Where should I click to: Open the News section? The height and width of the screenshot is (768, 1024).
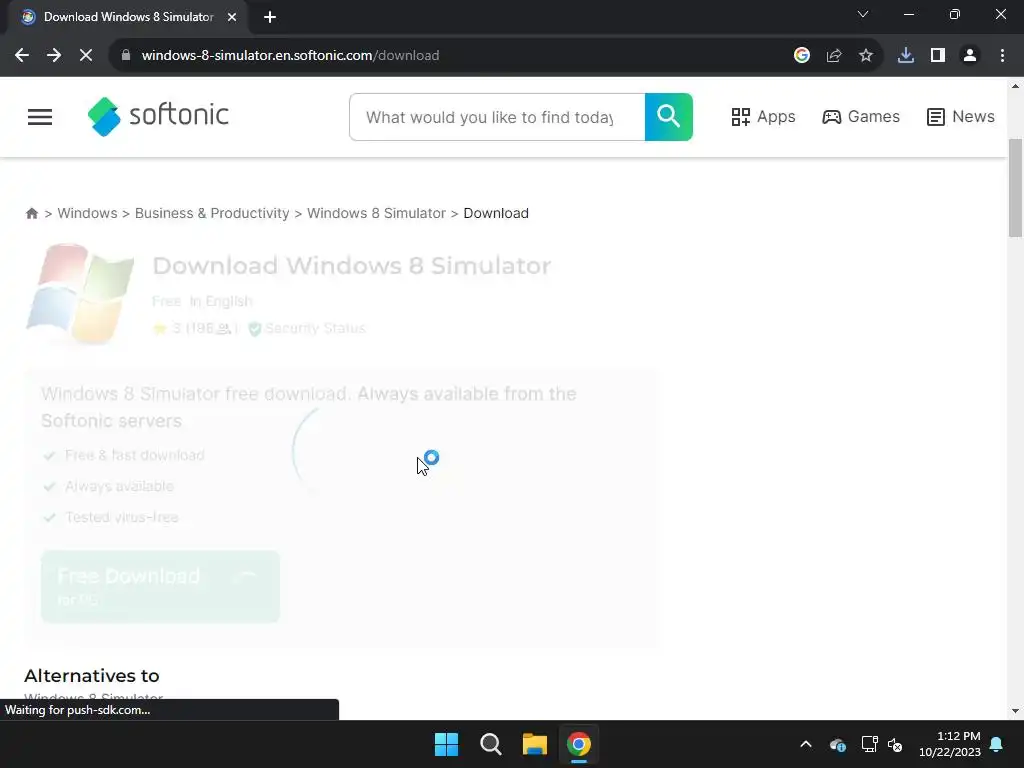point(961,117)
